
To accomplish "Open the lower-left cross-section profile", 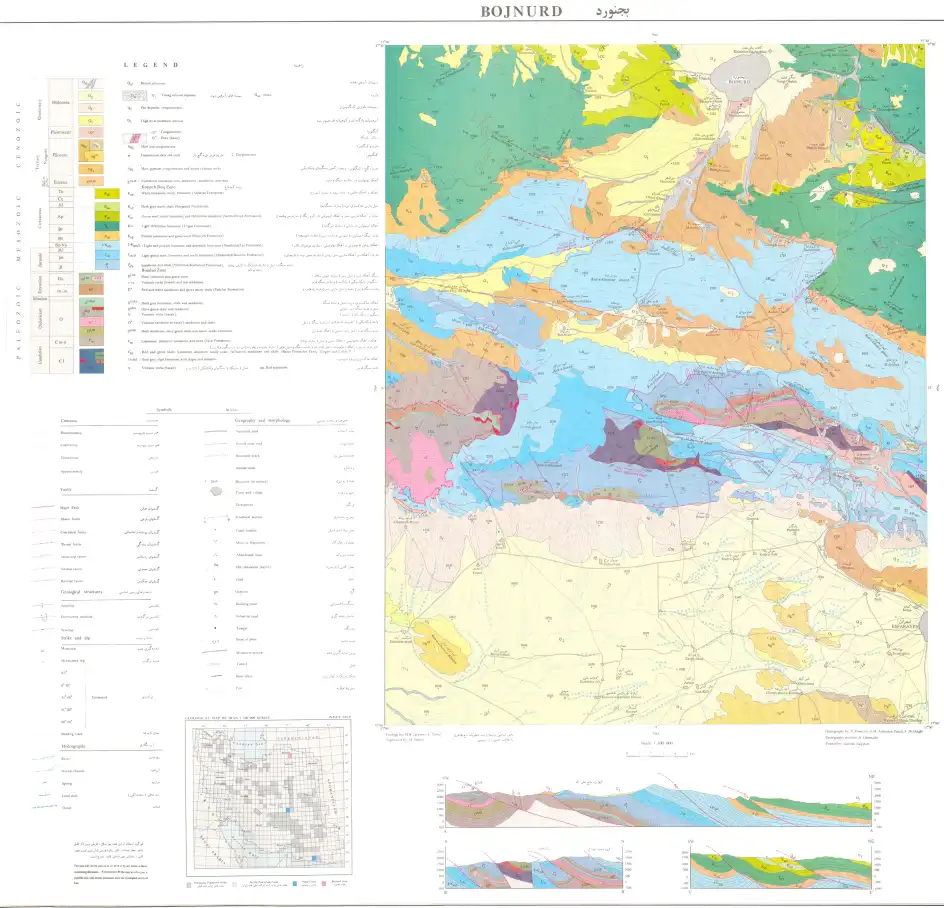I will (x=534, y=866).
